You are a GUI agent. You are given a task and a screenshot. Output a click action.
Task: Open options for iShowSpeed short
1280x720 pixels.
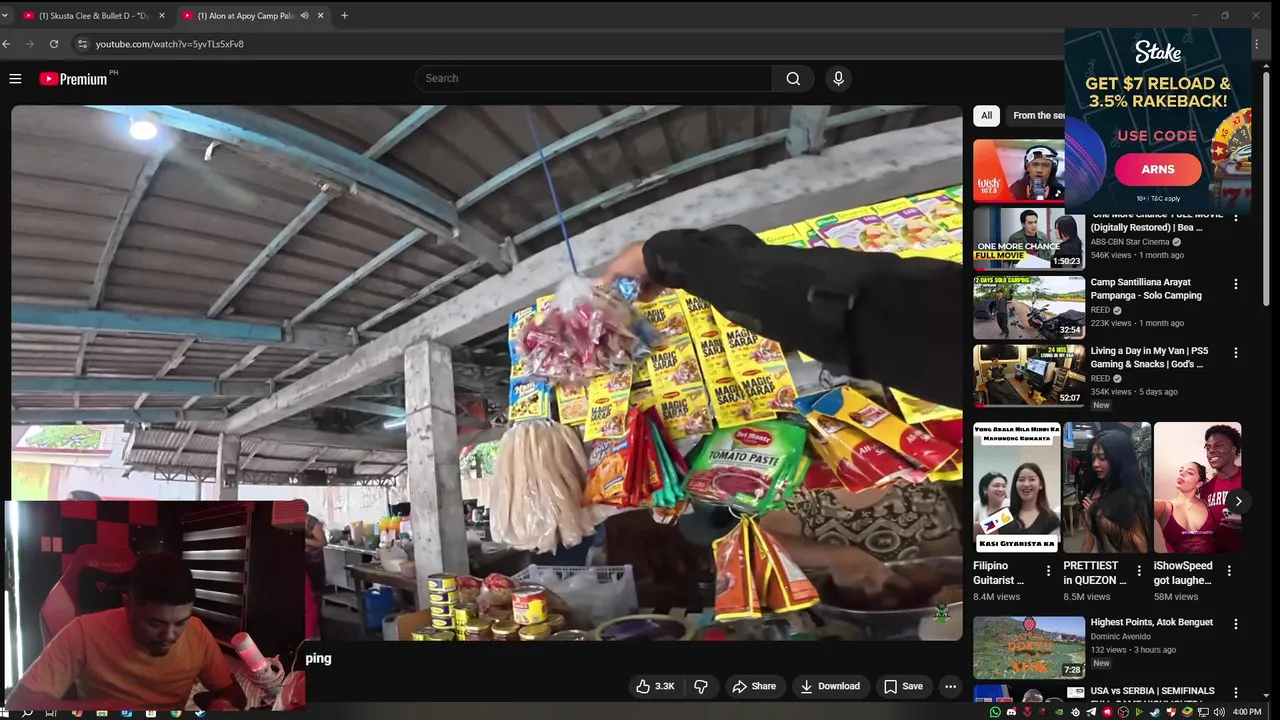(1229, 570)
